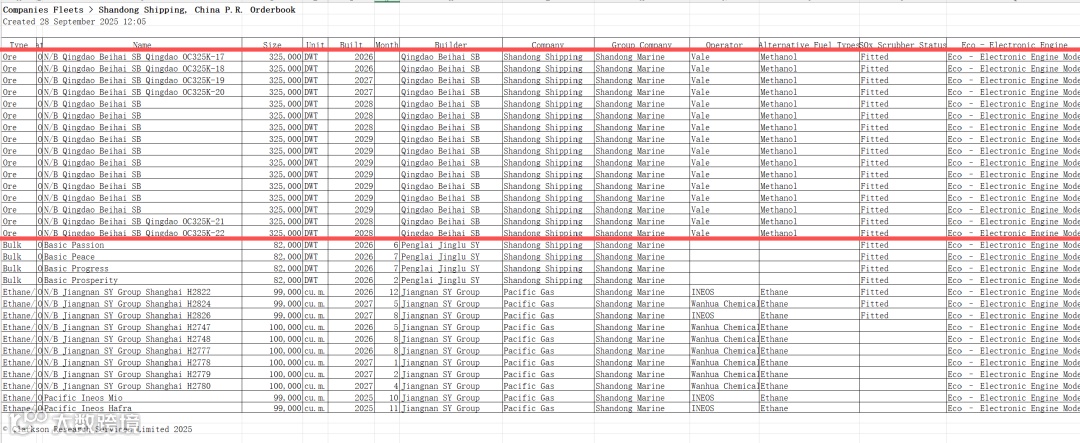Select cell 'N/B Qingdao Beihai SB Qingdao OC325K-20'
Image resolution: width=1080 pixels, height=443 pixels.
pyautogui.click(x=142, y=92)
